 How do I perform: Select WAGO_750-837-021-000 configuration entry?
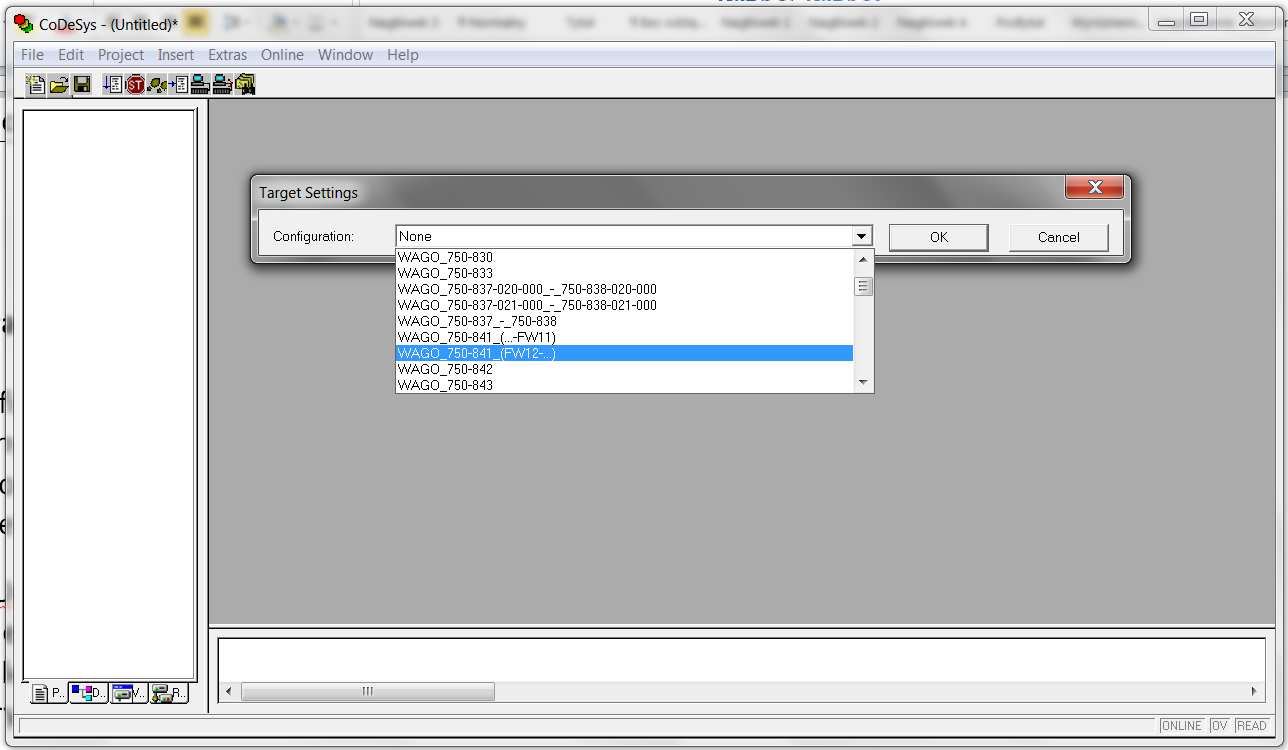click(x=624, y=305)
